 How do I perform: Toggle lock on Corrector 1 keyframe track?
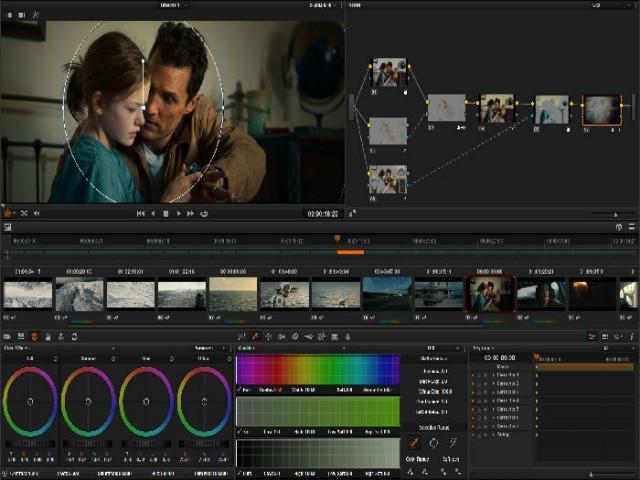[x=480, y=375]
